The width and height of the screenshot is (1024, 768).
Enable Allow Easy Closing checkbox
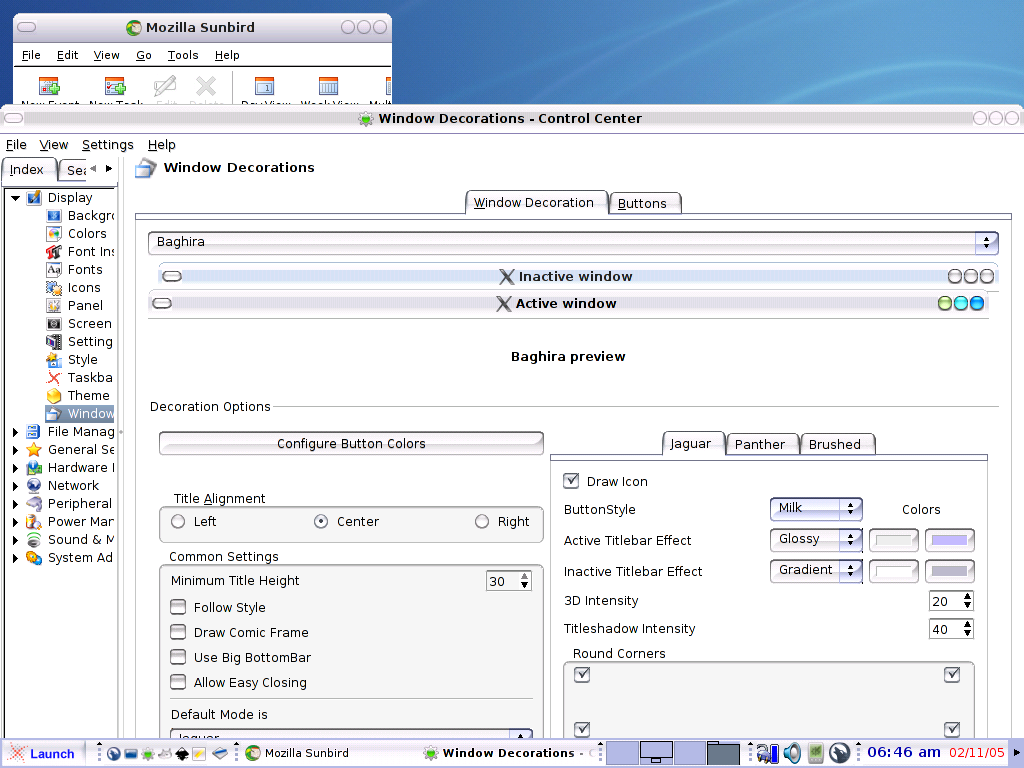coord(178,682)
